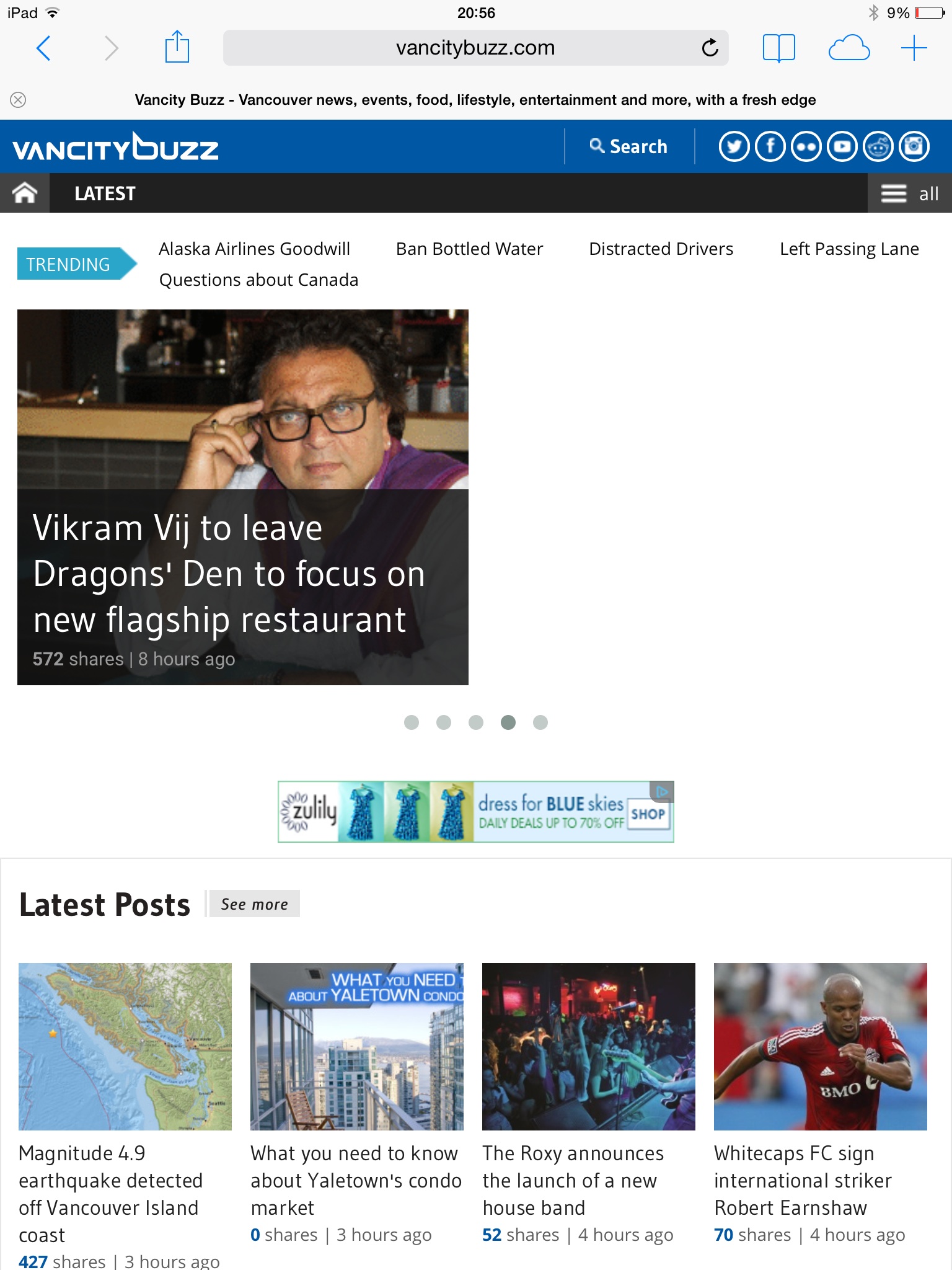
Task: Expand the 'all' hamburger menu
Action: [909, 193]
